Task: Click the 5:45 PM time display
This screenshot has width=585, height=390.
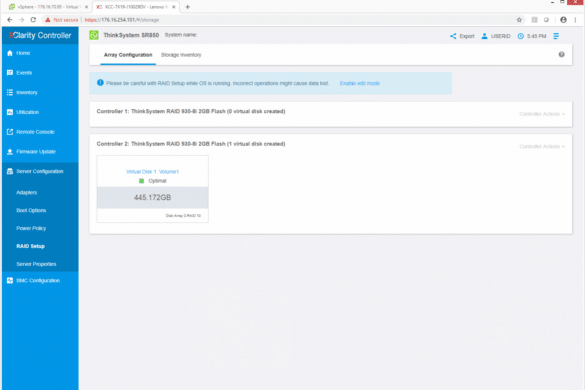Action: pos(536,36)
